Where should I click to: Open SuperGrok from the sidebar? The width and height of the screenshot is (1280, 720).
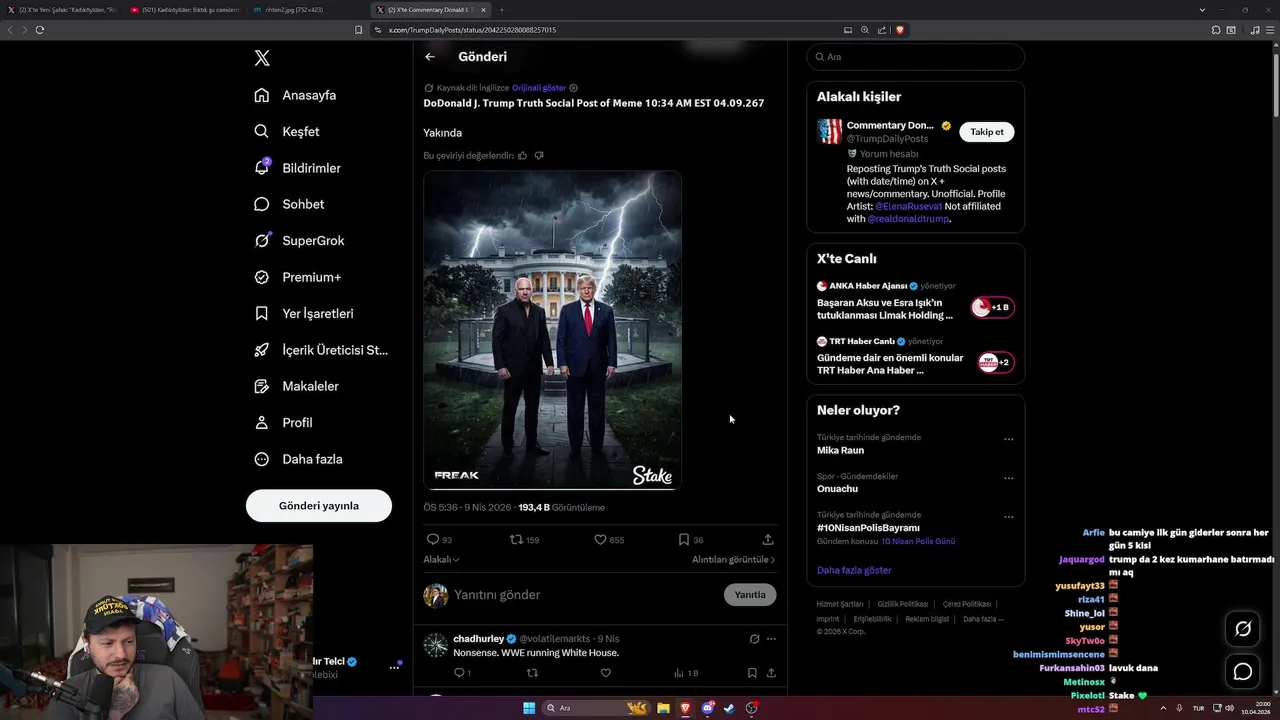299,241
